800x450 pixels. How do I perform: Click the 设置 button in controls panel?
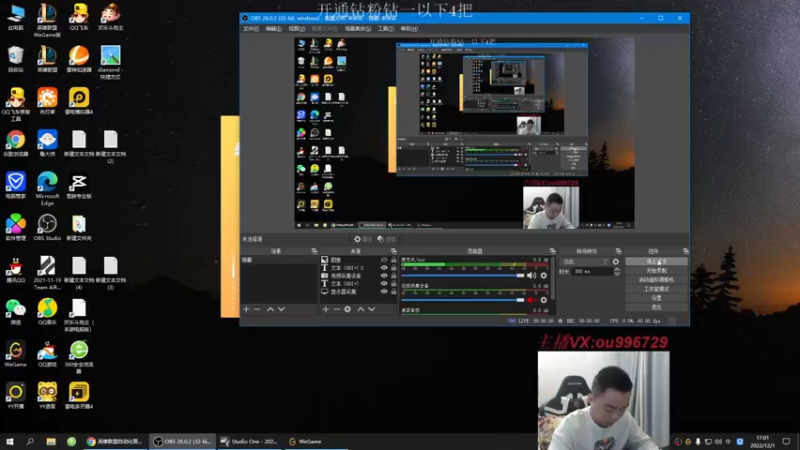(x=656, y=297)
